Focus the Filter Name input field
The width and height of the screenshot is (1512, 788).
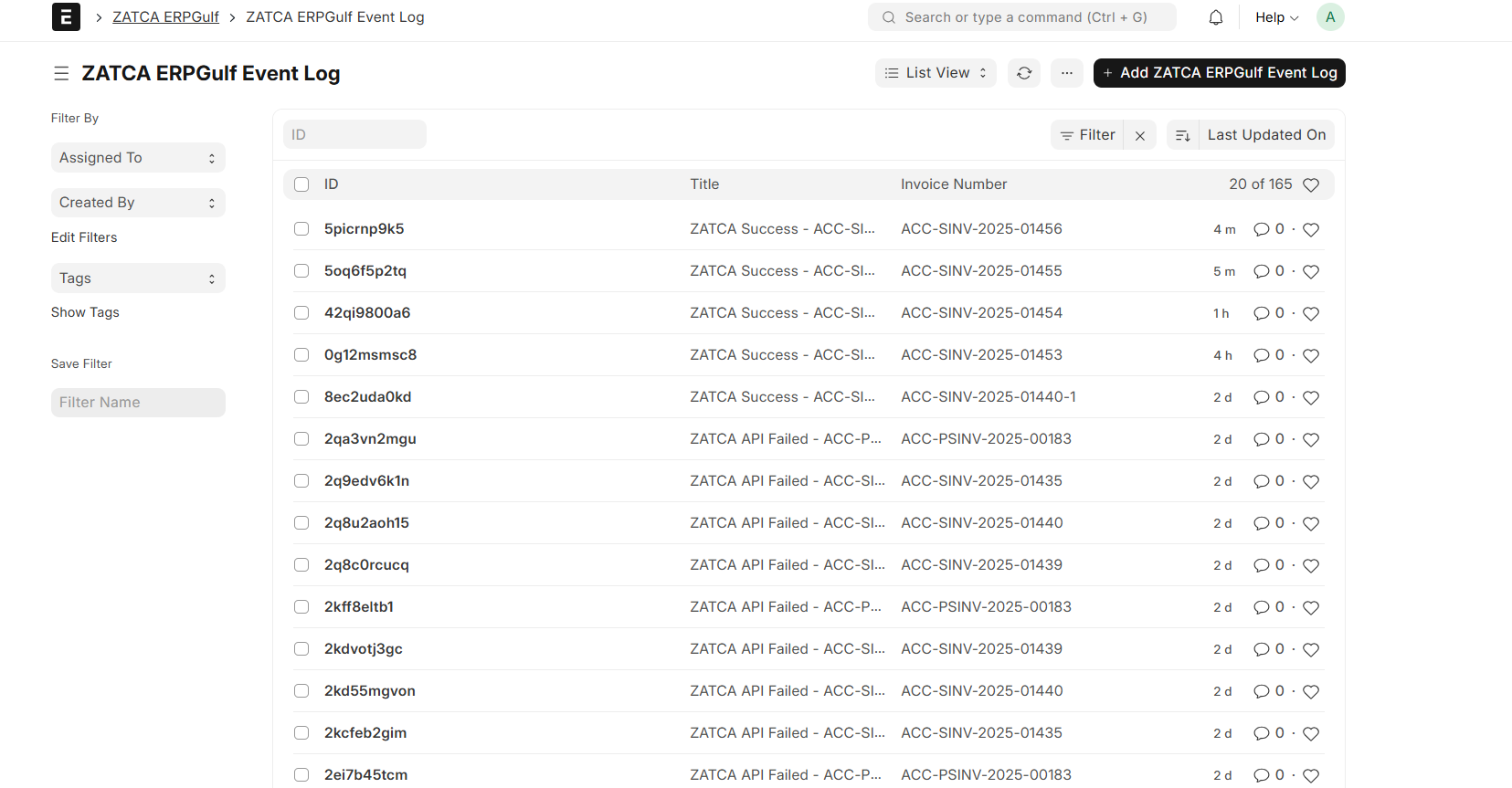click(138, 403)
